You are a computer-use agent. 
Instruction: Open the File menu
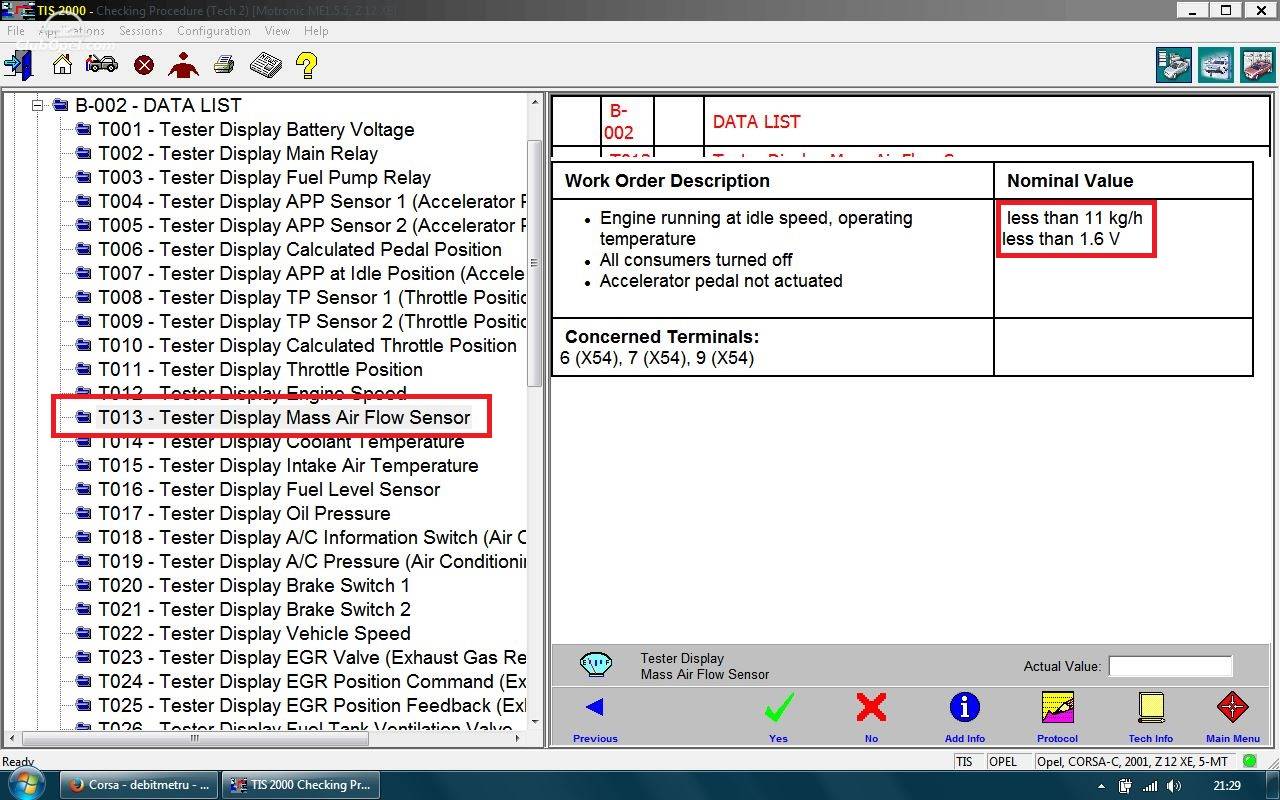(16, 31)
